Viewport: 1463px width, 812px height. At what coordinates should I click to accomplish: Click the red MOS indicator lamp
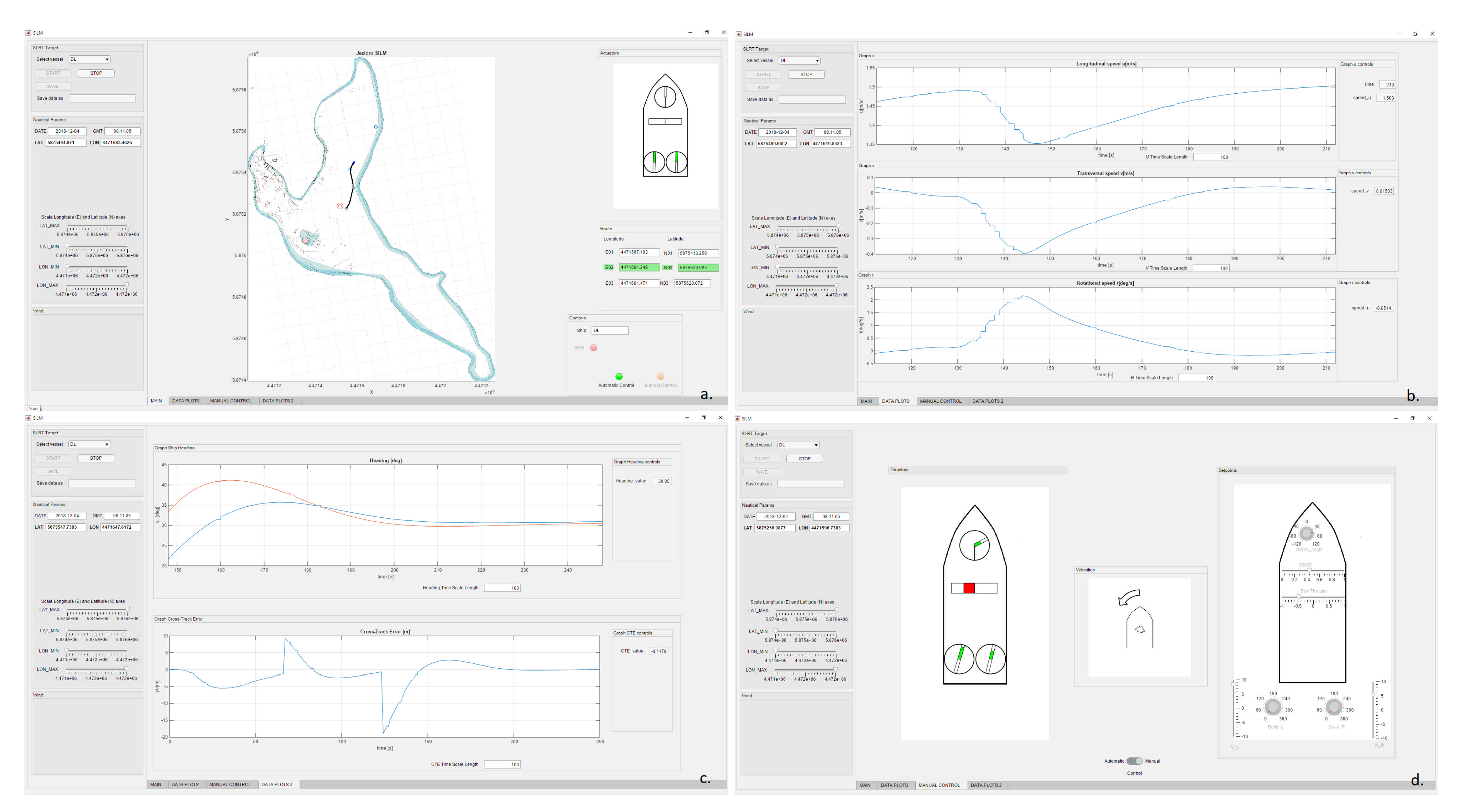point(594,348)
